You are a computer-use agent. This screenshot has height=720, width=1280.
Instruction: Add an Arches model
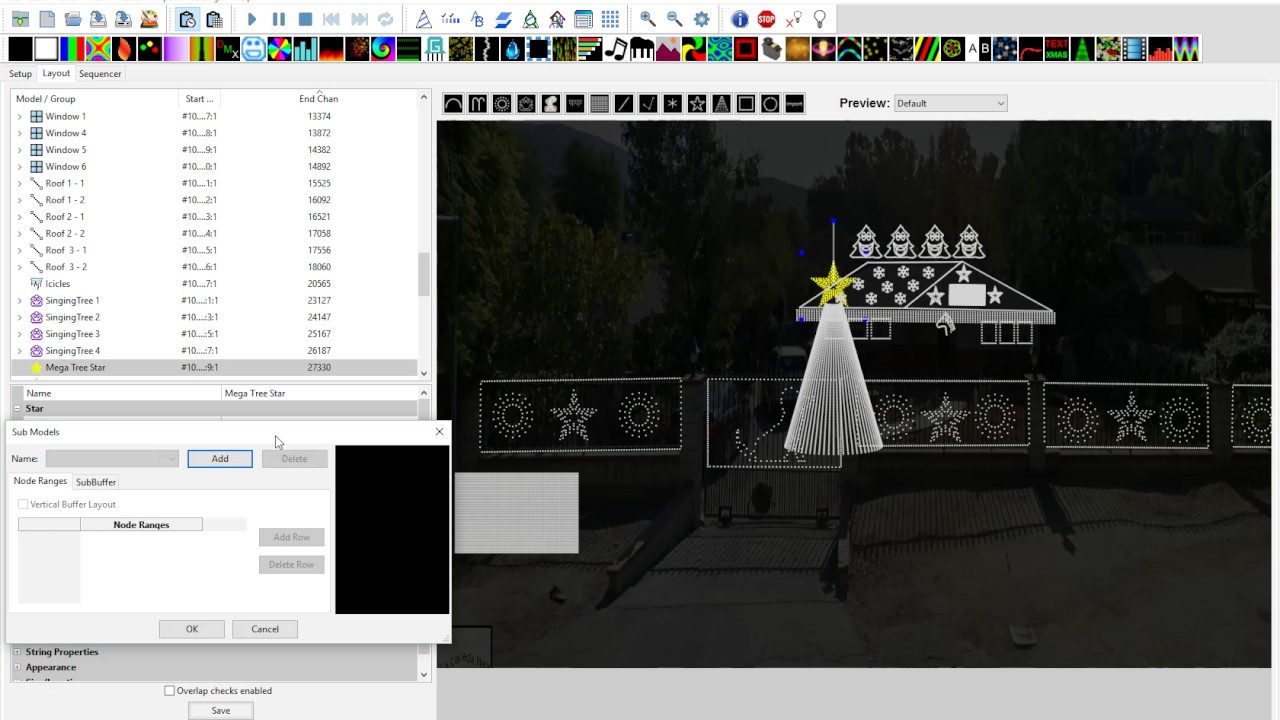click(453, 104)
